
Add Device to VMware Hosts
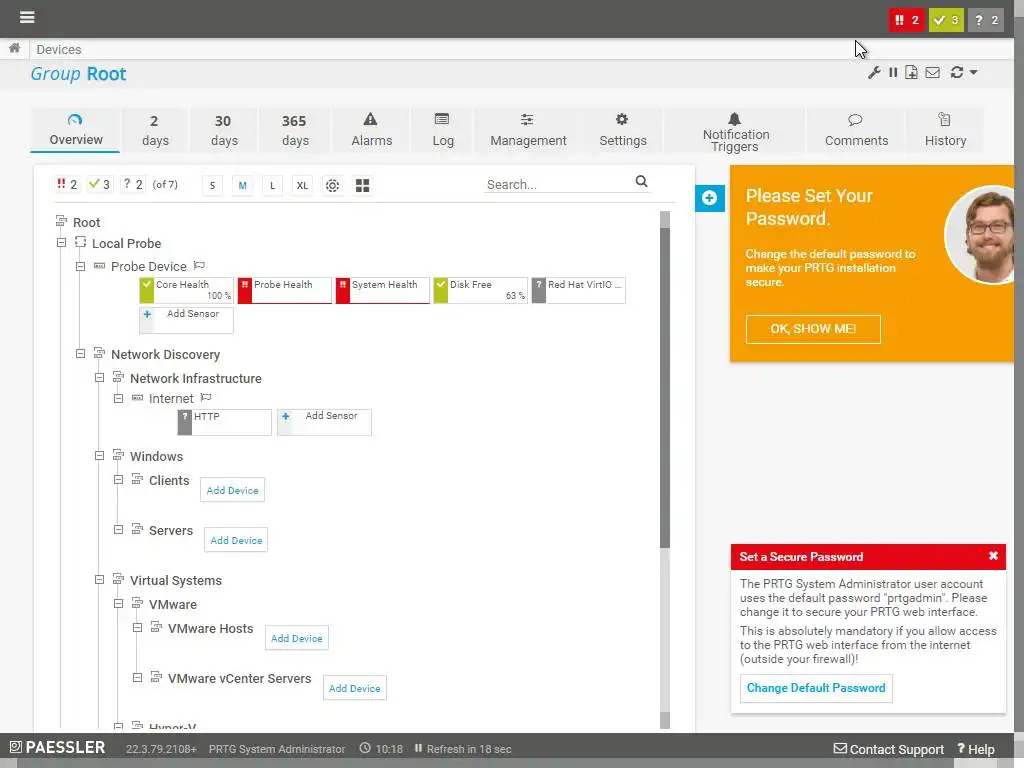pos(296,638)
